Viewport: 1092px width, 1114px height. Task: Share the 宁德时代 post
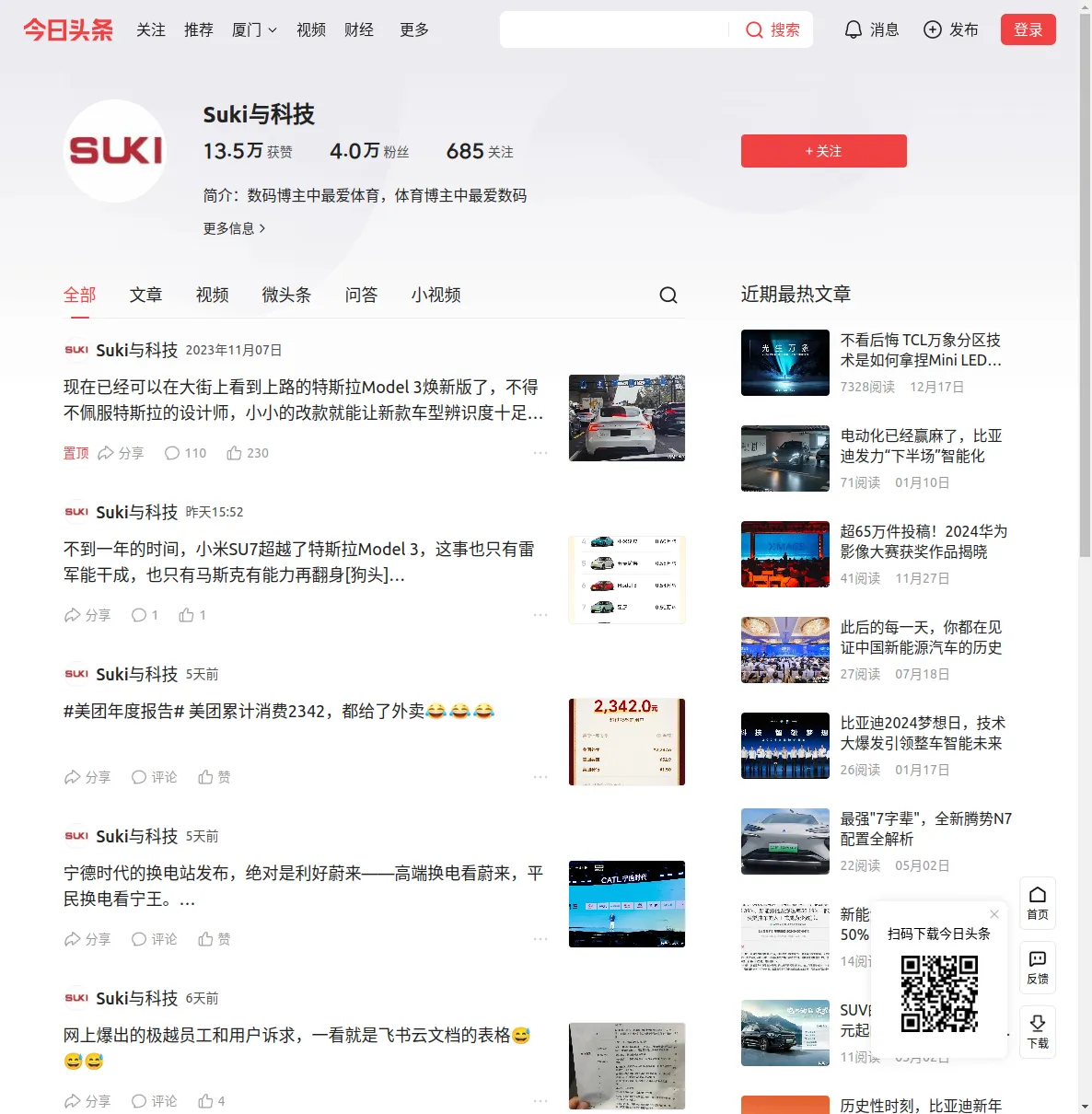[x=87, y=939]
